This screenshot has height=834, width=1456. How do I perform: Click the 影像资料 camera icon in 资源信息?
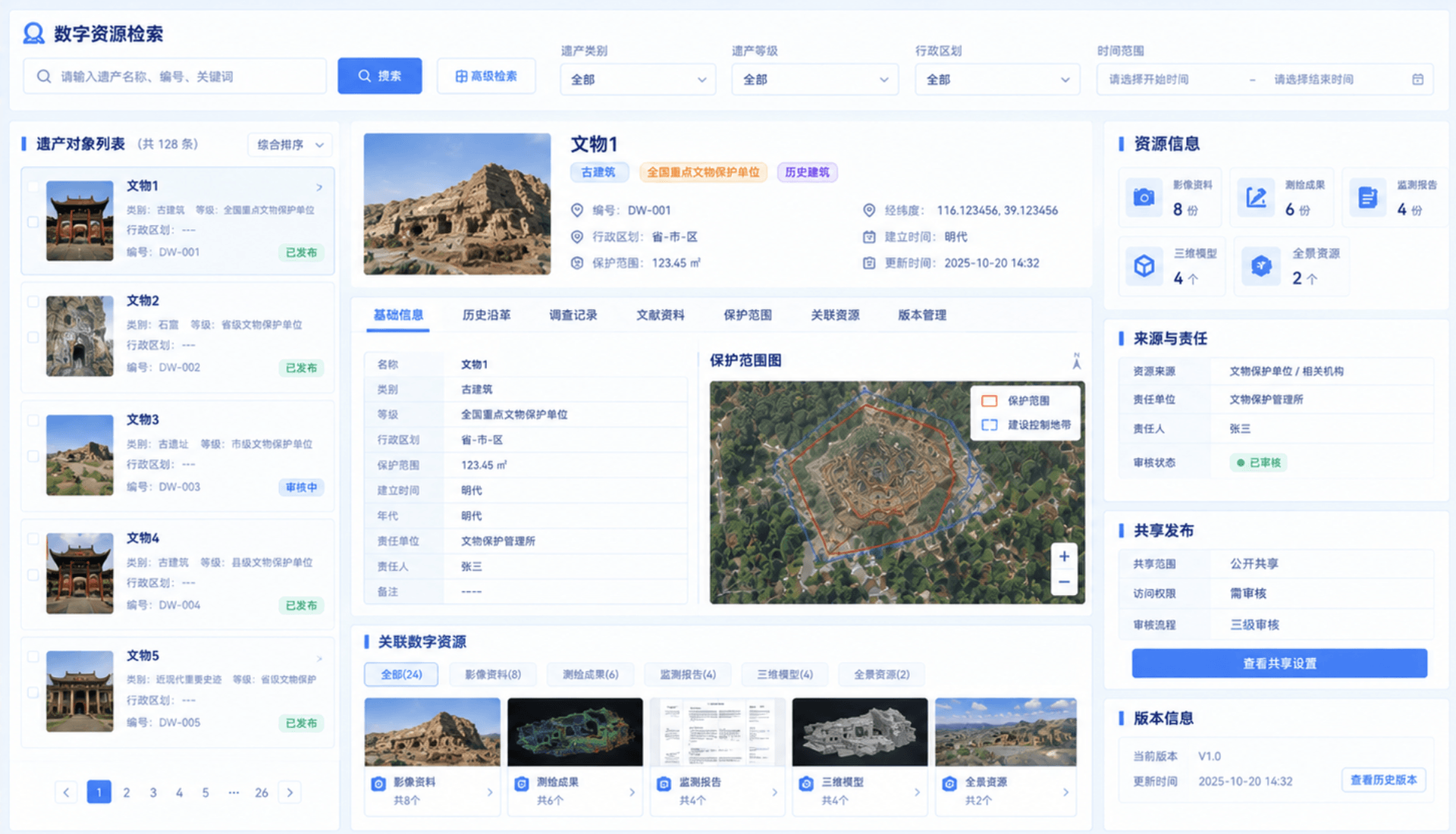[x=1144, y=198]
